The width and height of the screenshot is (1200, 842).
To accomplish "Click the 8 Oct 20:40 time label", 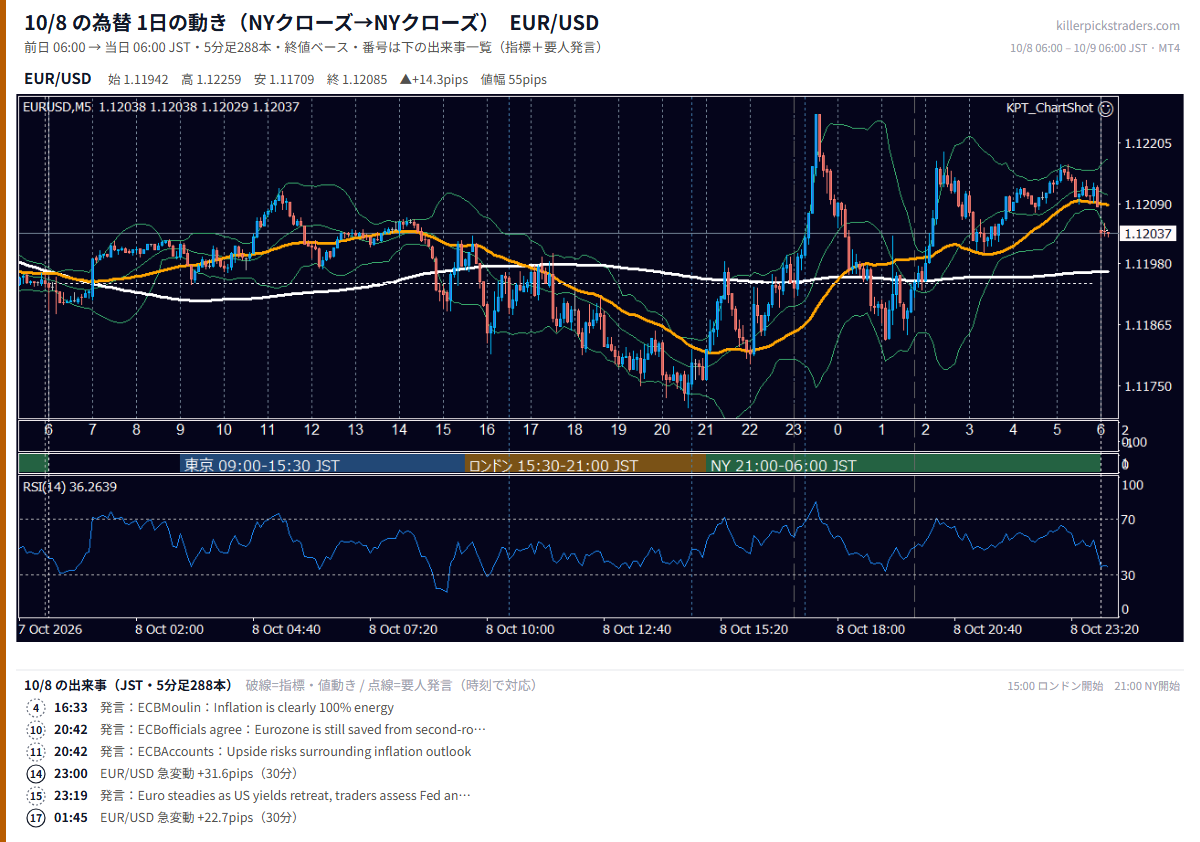I will (987, 629).
